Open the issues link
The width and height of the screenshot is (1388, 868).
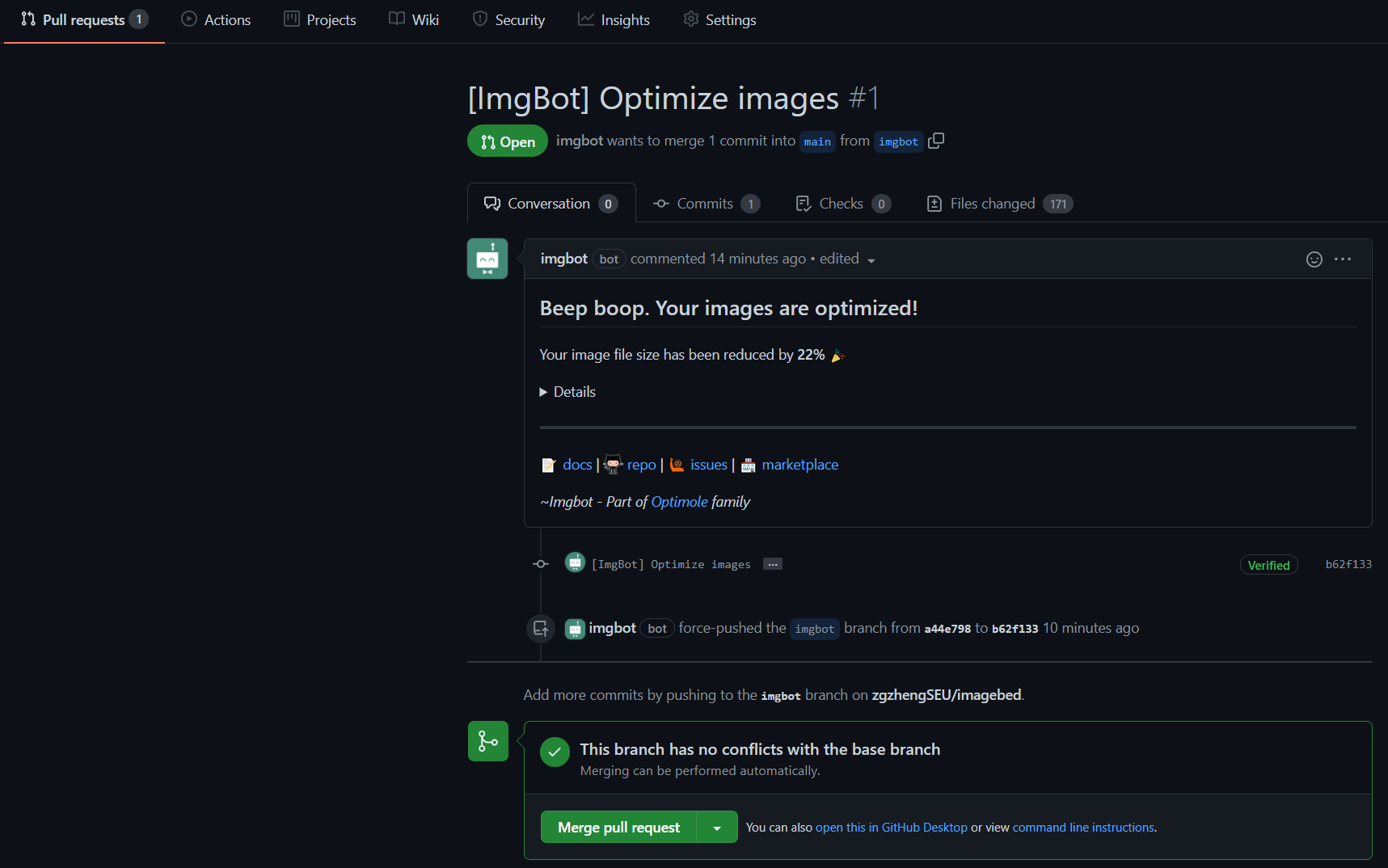point(709,465)
